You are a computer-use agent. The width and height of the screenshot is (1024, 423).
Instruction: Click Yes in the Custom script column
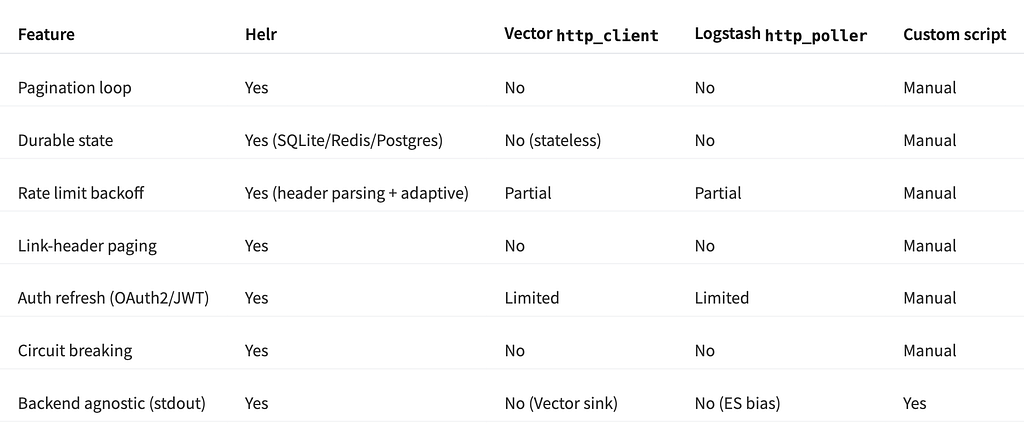915,403
